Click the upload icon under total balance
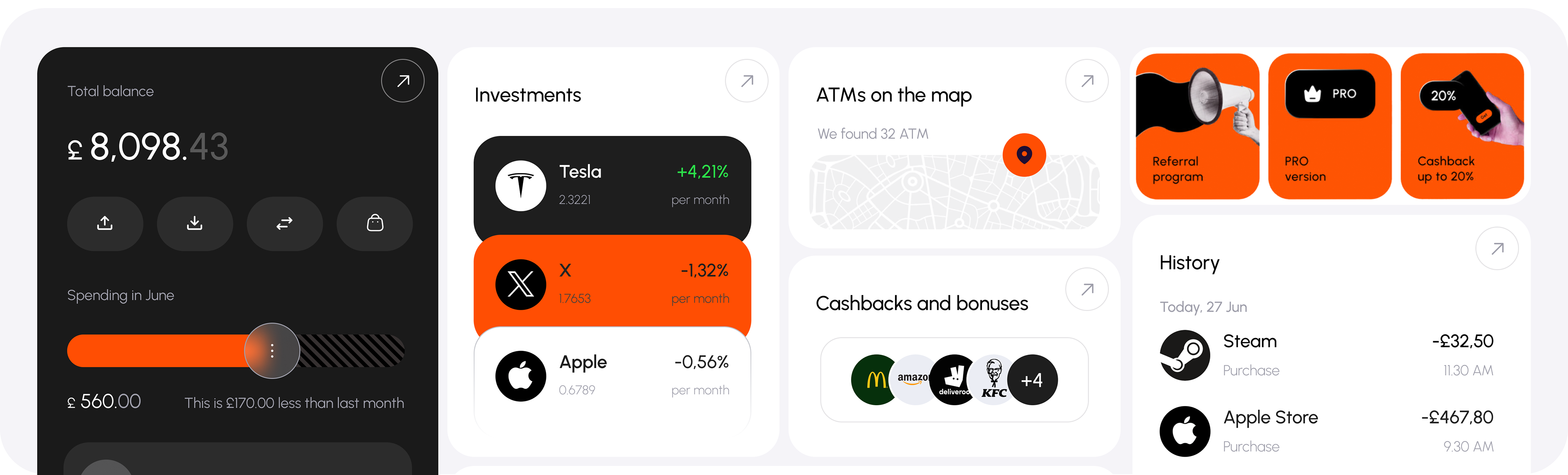 tap(105, 223)
